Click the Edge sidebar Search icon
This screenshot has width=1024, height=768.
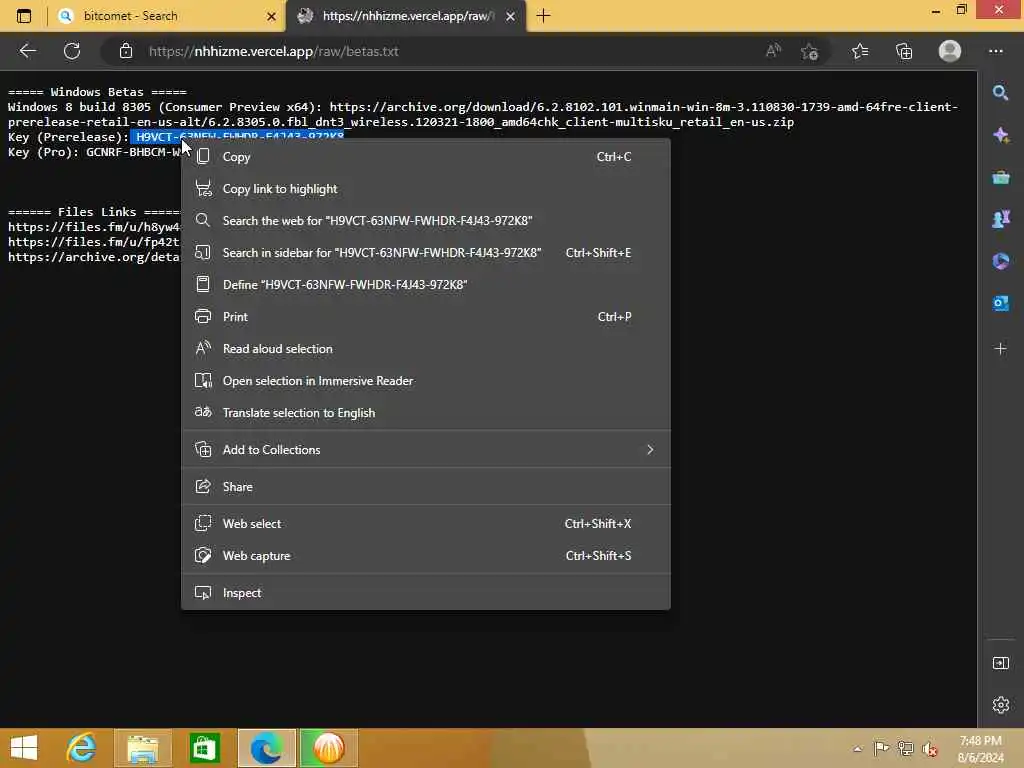(1000, 93)
